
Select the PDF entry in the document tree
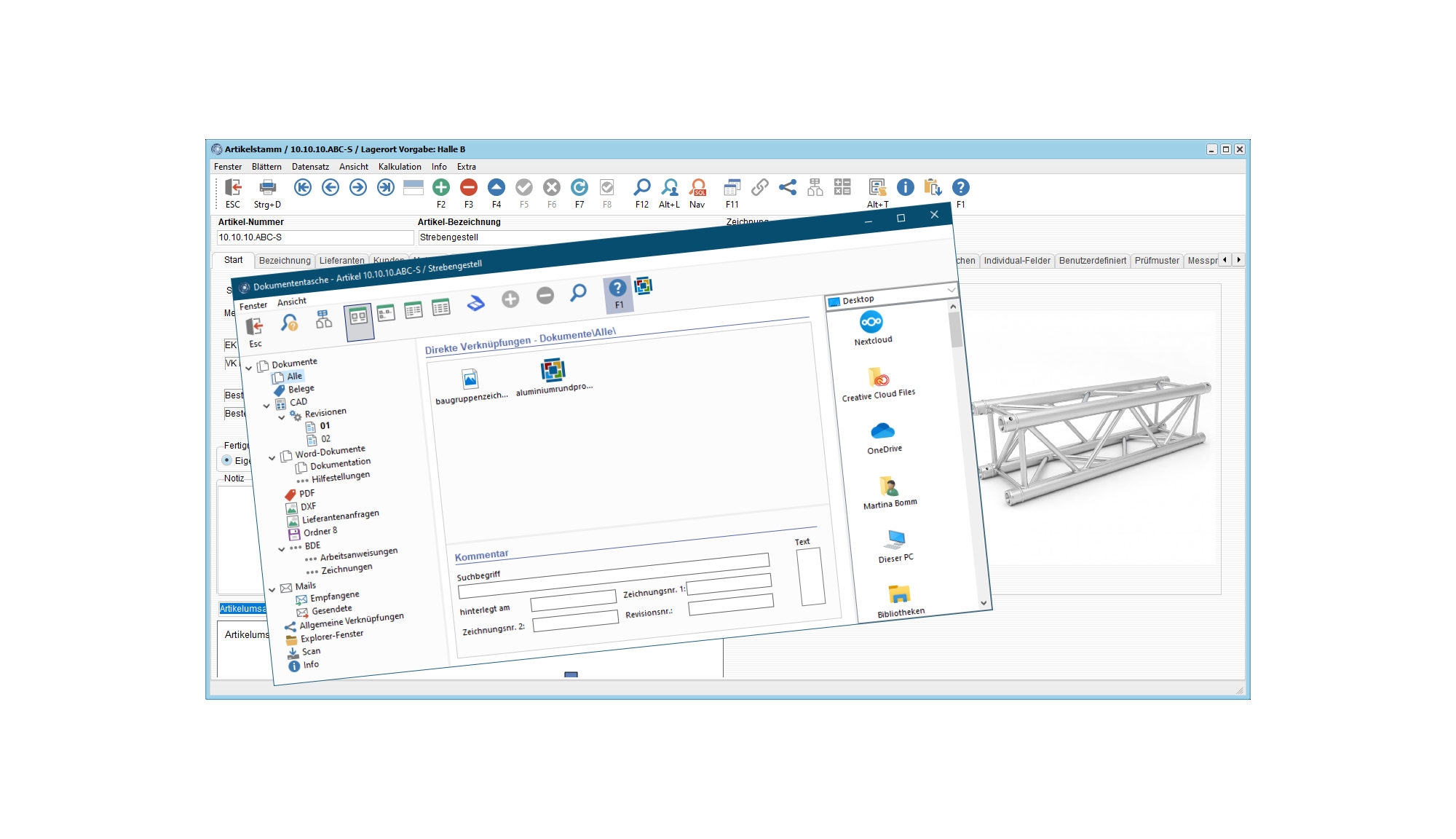tap(306, 493)
